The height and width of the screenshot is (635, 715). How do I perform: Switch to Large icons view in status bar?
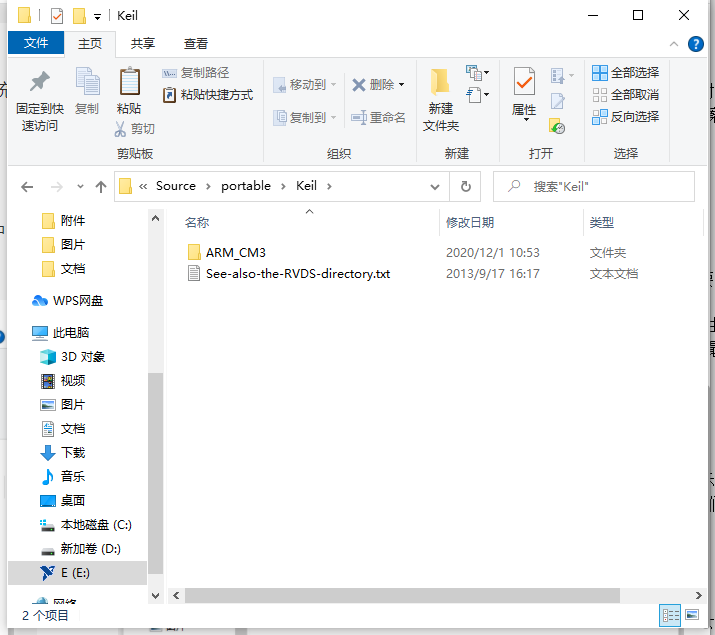click(692, 615)
